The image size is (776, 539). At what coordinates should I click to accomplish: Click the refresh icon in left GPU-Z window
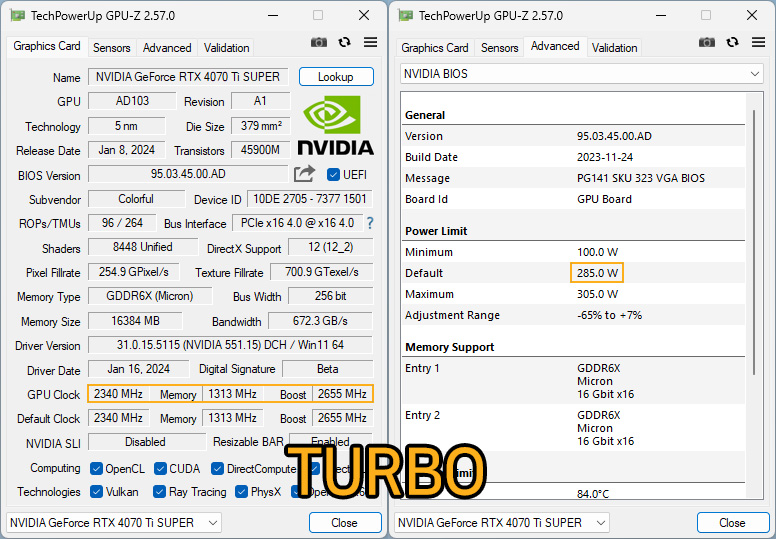click(x=344, y=43)
